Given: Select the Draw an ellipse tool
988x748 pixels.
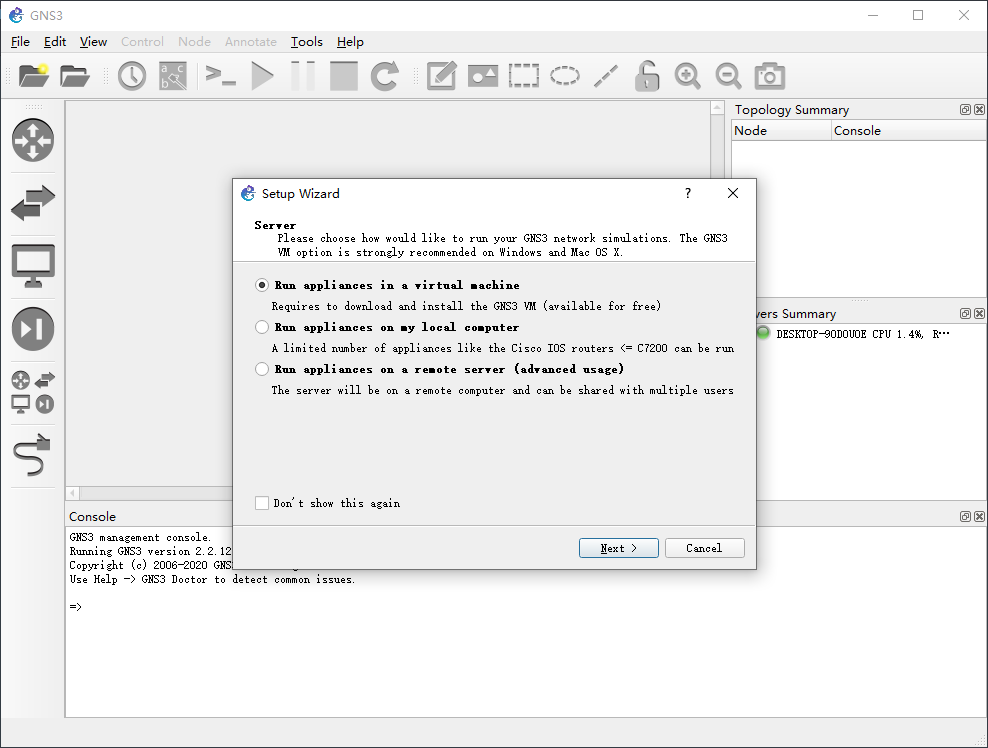Looking at the screenshot, I should [565, 76].
